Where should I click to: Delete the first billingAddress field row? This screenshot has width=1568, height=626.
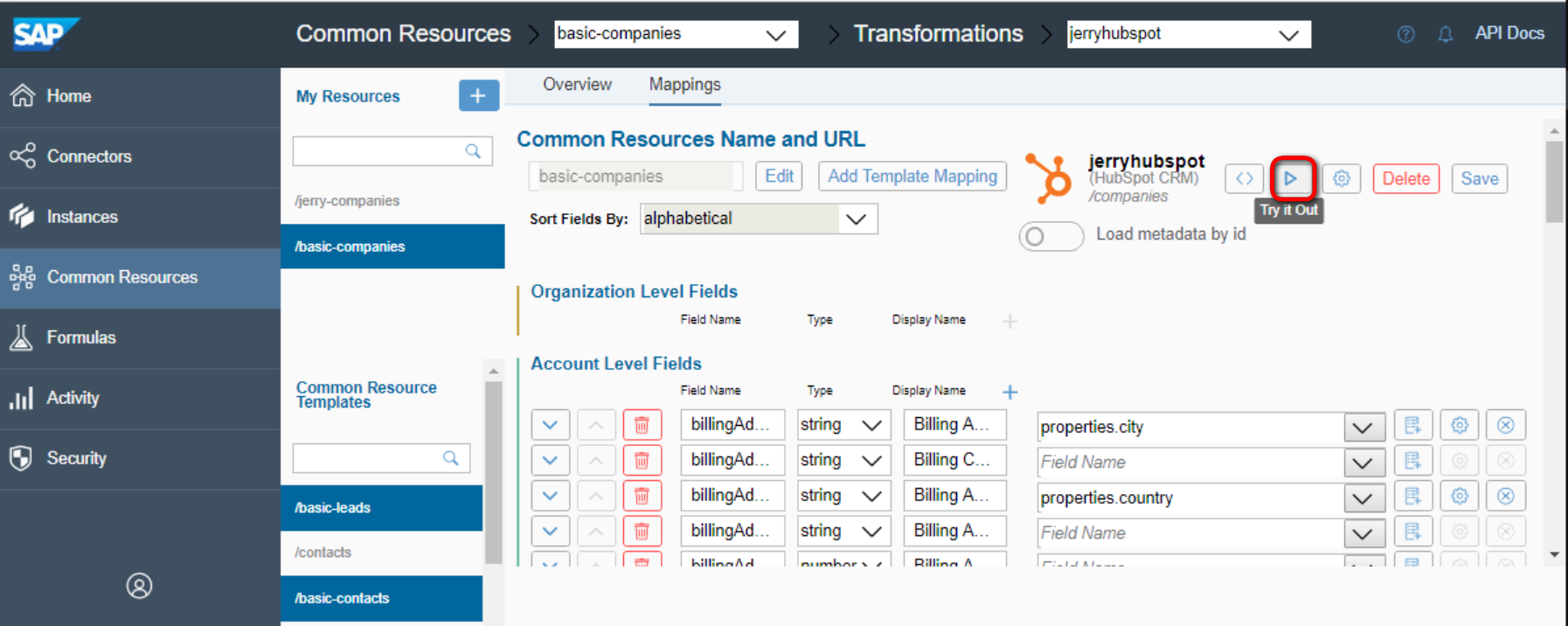coord(642,425)
